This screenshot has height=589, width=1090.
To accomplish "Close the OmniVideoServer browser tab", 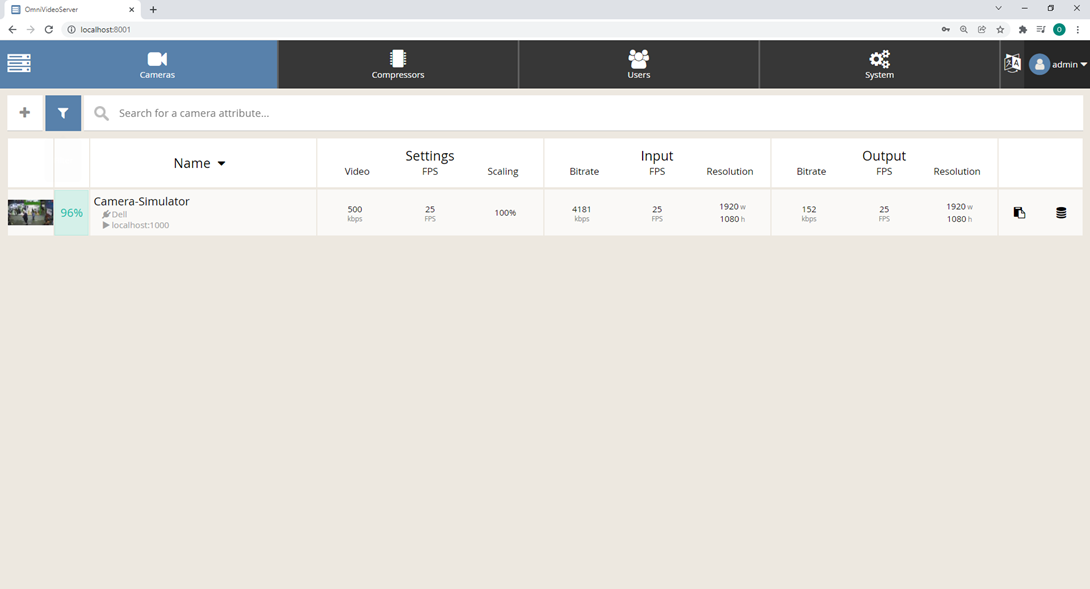I will pos(131,10).
